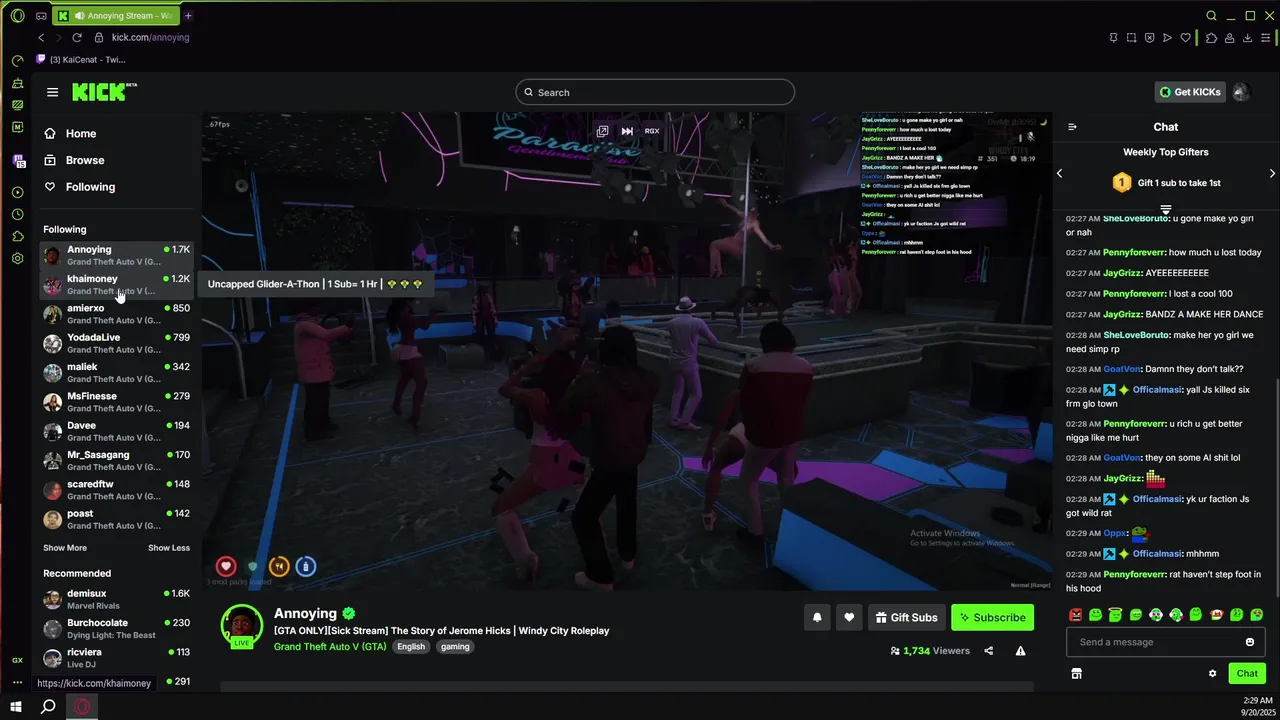Click the skip-forward icon on video overlay
Viewport: 1280px width, 720px height.
(x=627, y=131)
